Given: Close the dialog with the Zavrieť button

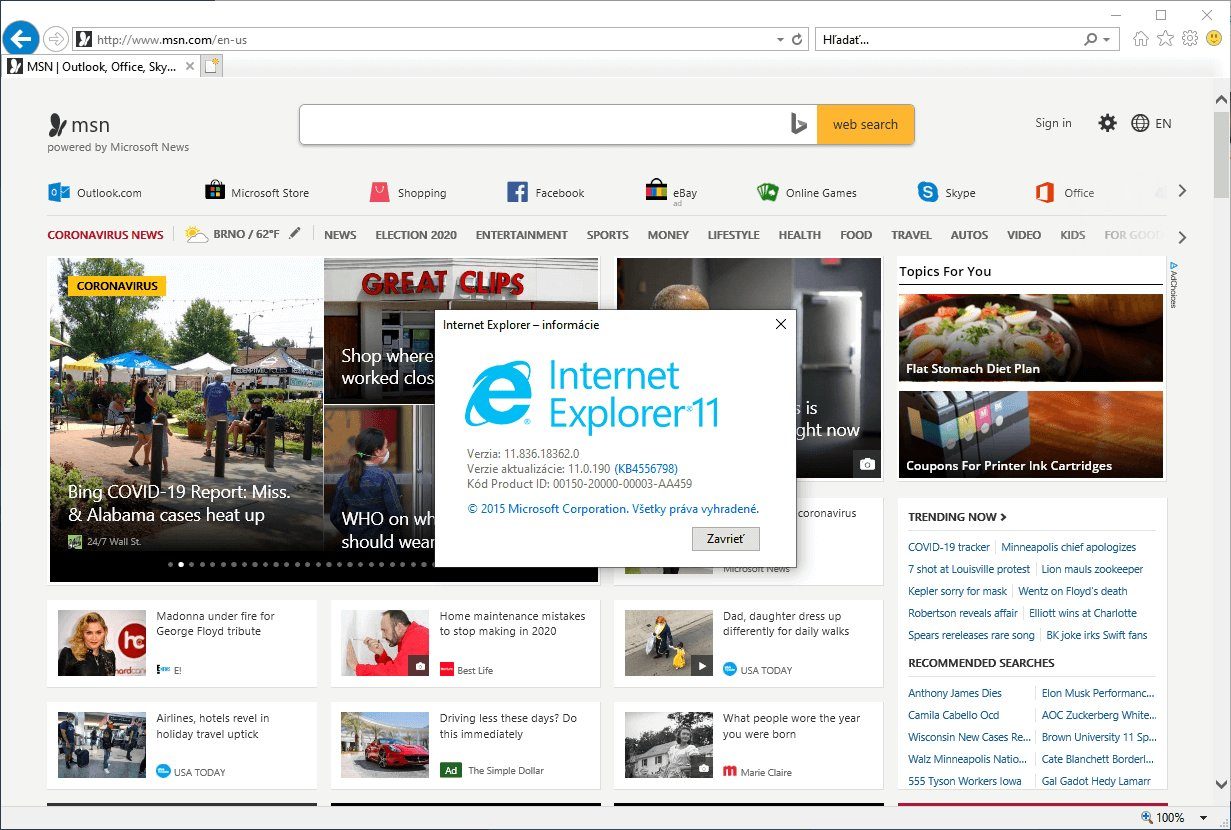Looking at the screenshot, I should click(x=726, y=539).
